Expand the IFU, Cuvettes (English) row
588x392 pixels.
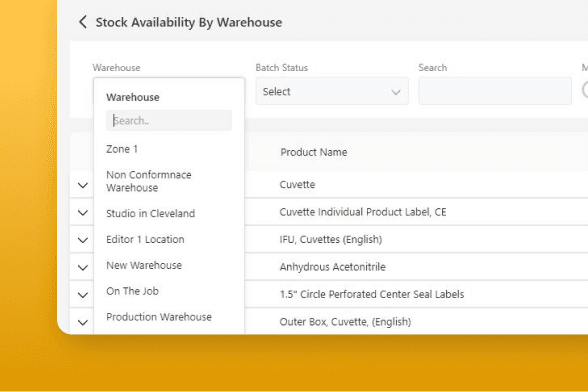click(83, 240)
